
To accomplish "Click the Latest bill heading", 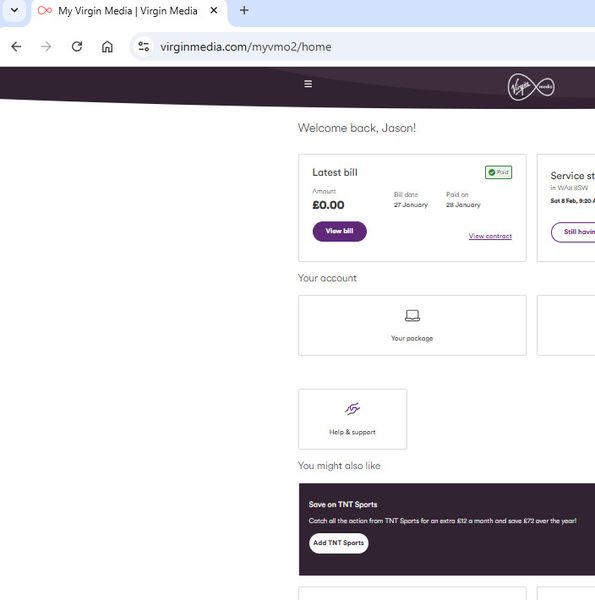I will coord(335,173).
